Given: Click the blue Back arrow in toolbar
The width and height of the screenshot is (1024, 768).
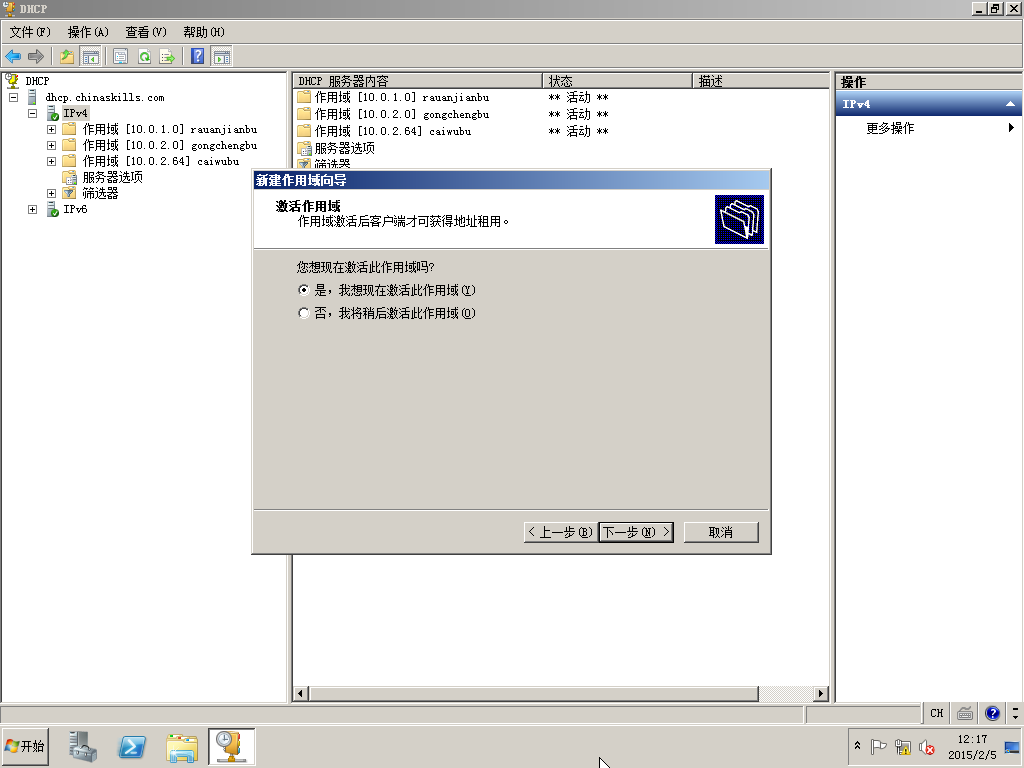Looking at the screenshot, I should tap(13, 57).
